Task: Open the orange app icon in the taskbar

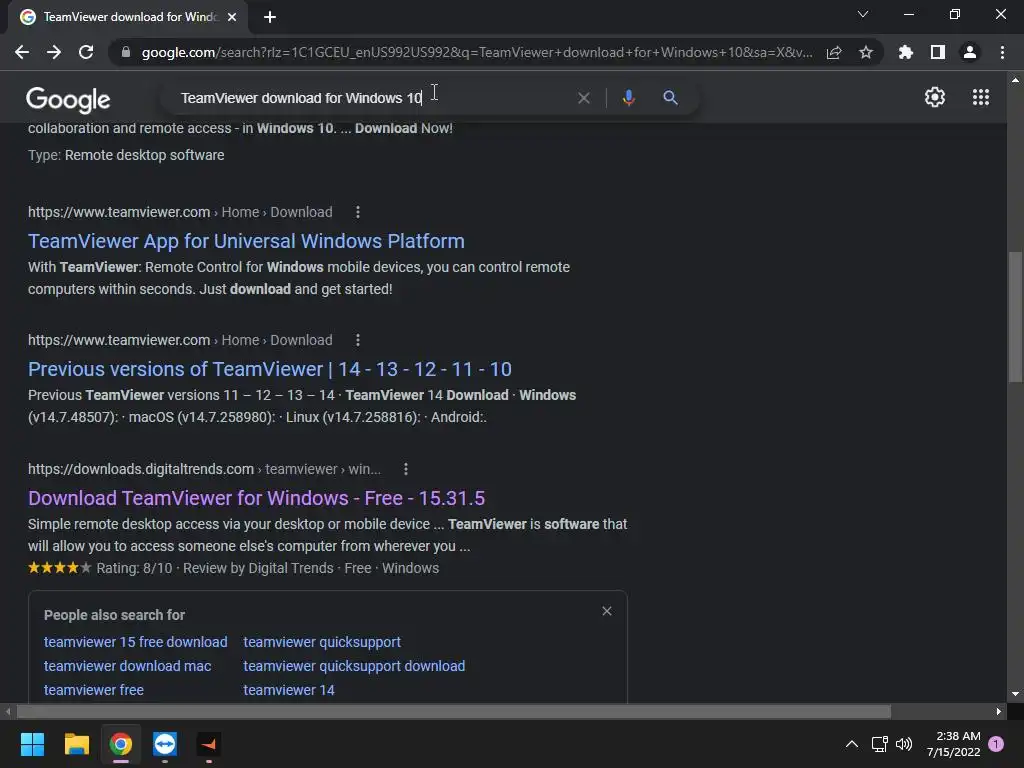Action: point(209,744)
